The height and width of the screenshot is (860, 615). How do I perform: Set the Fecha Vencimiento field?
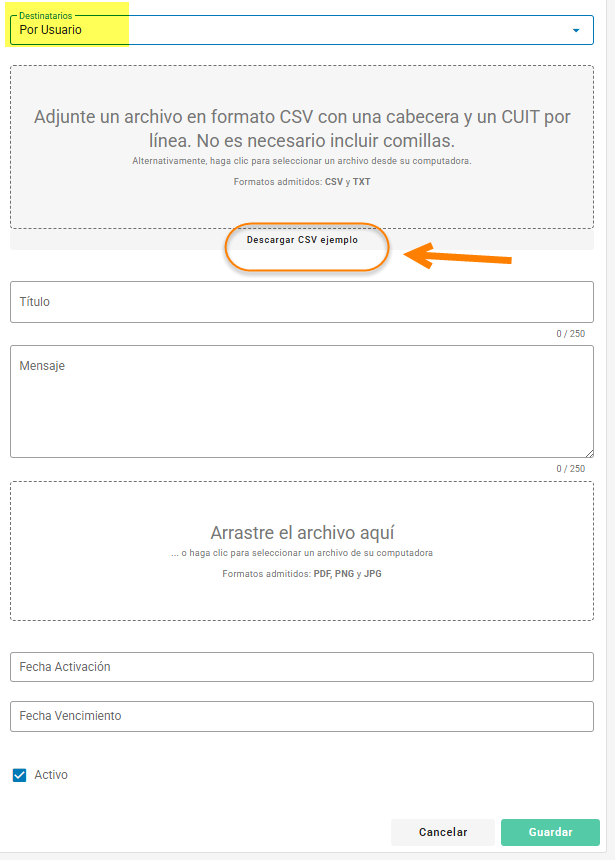[x=302, y=716]
